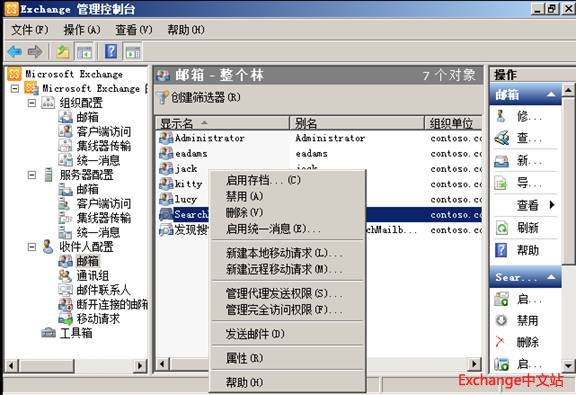Click the 导... export list icon in actions pane

click(x=501, y=183)
